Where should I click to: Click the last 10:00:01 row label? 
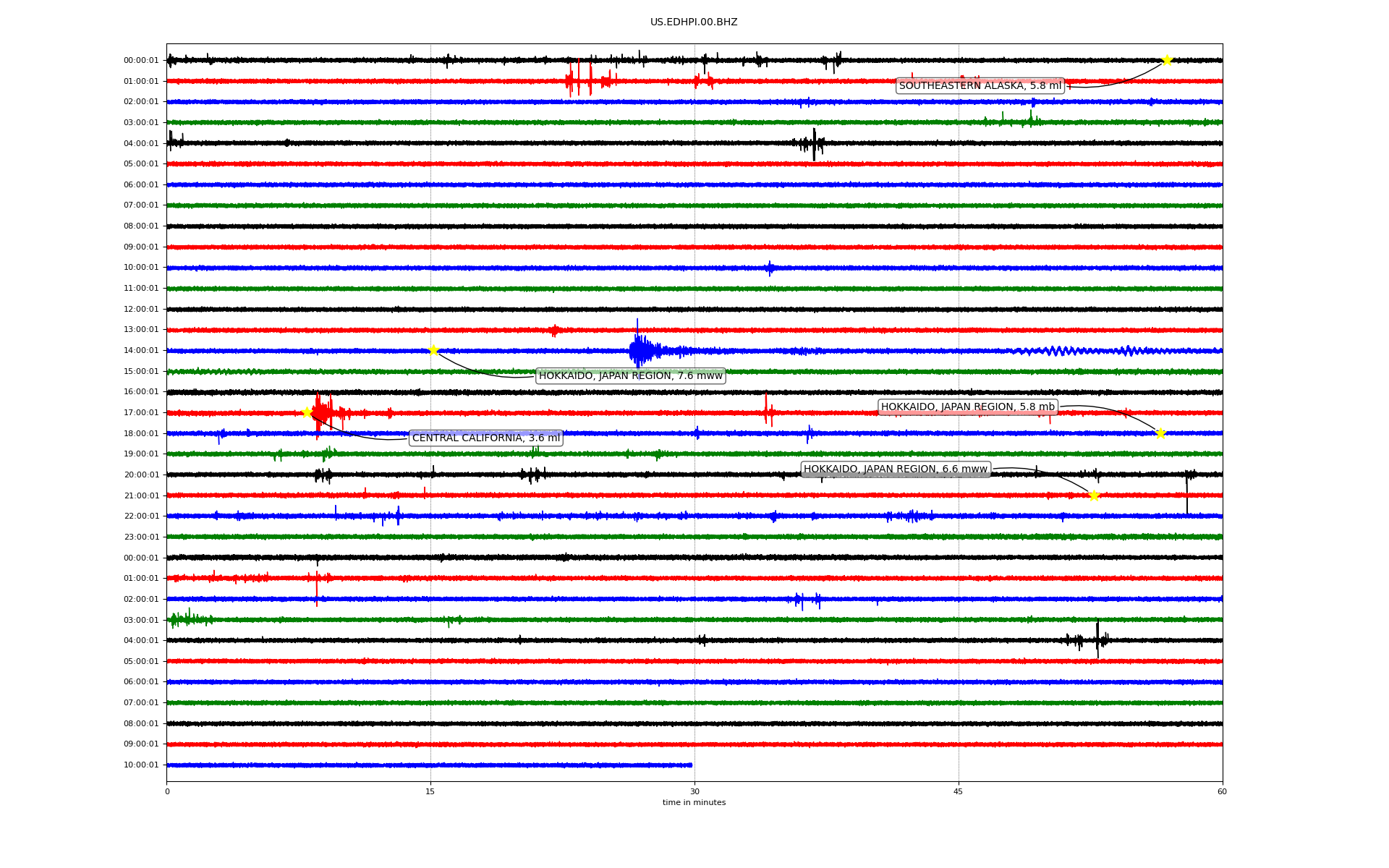point(141,765)
